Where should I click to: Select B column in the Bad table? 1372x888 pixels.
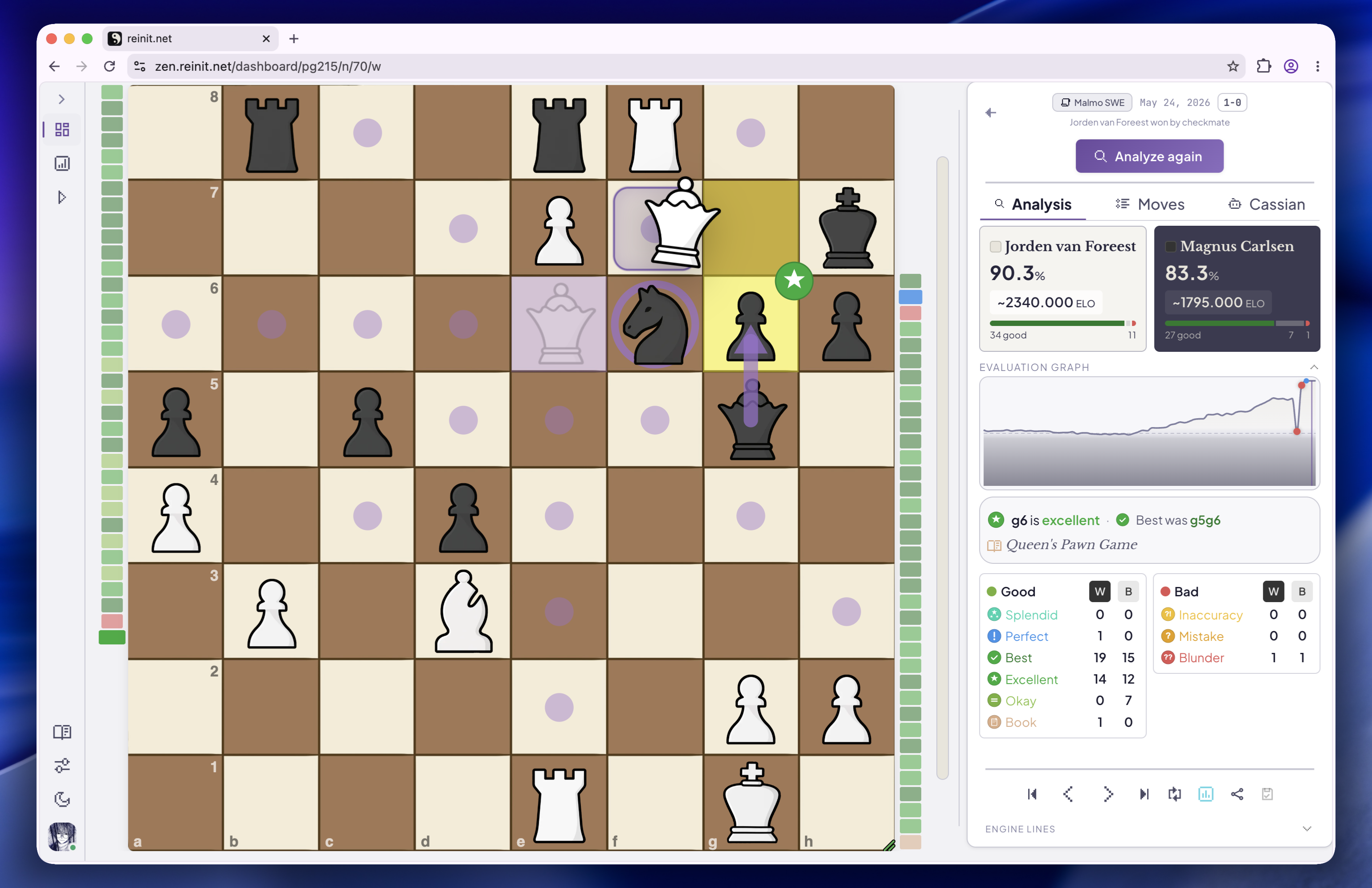point(1302,591)
